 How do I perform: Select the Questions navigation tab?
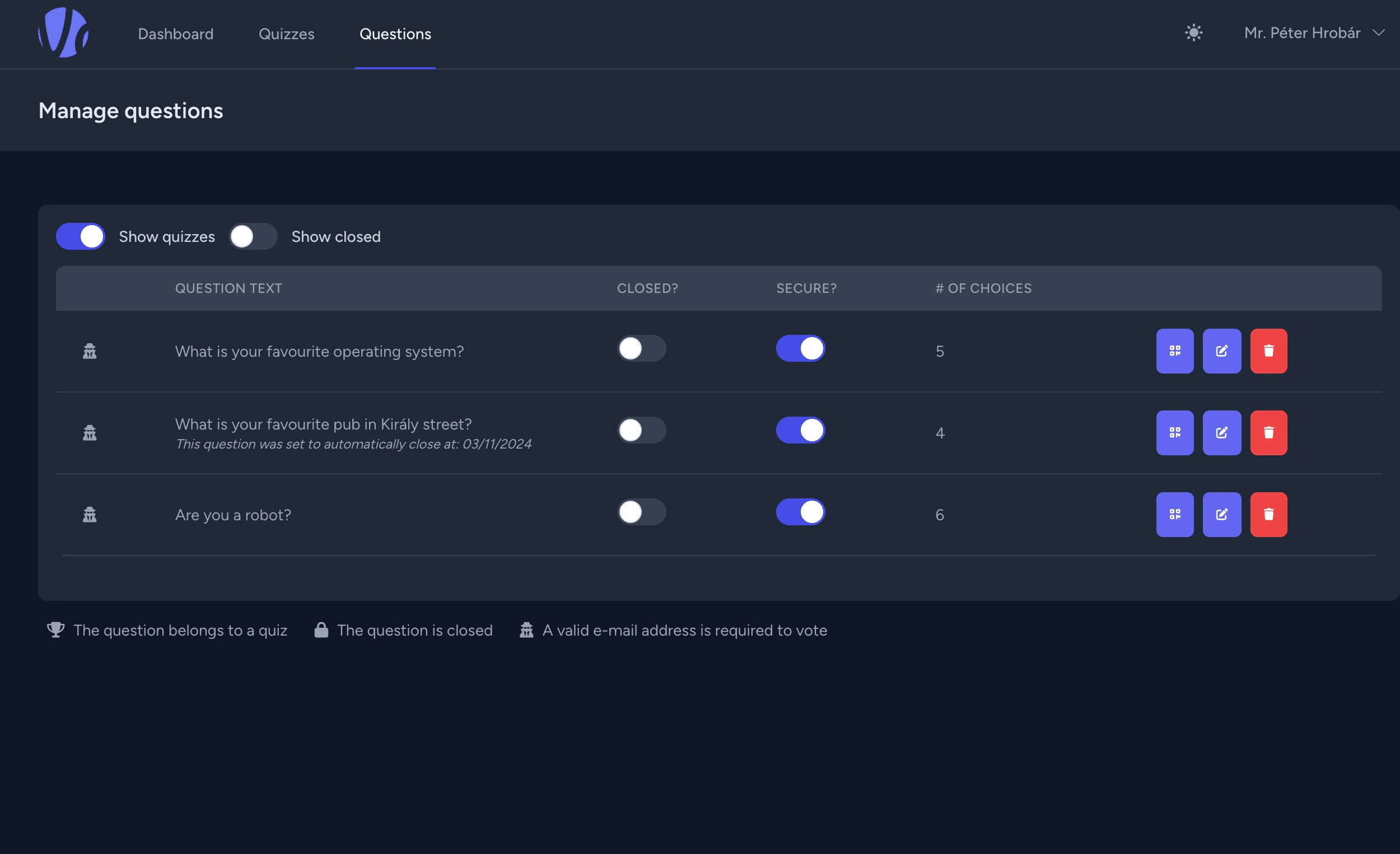pos(395,34)
